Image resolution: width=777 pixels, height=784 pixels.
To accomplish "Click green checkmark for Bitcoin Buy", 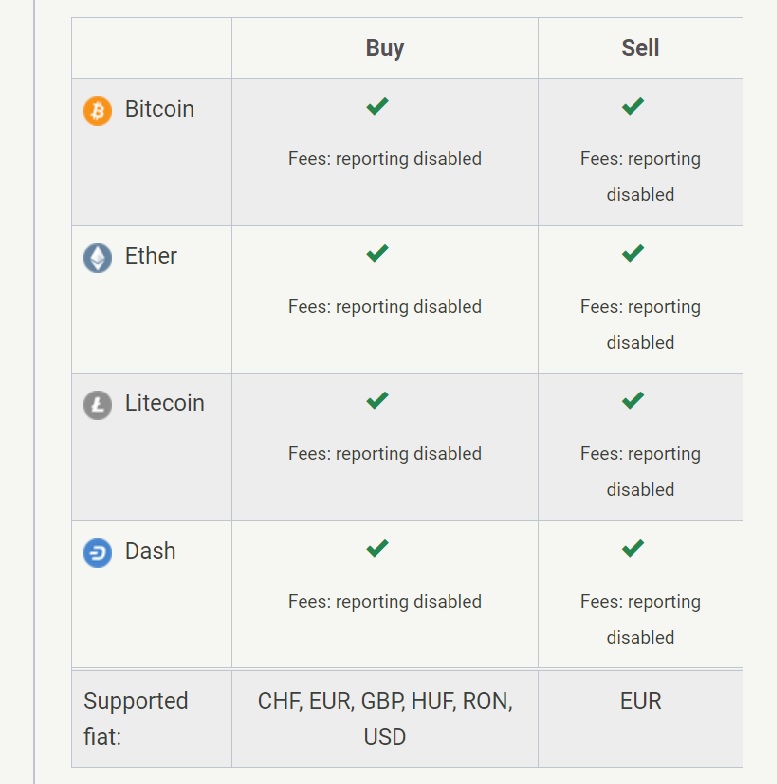I will point(378,106).
